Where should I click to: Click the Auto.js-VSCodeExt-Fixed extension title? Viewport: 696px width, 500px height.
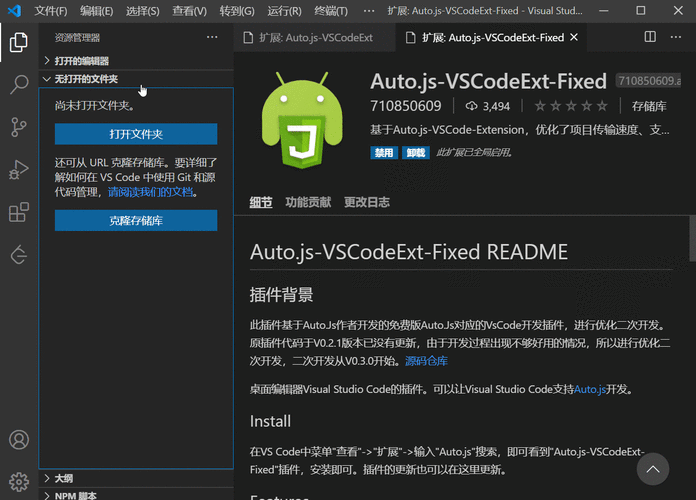click(488, 81)
